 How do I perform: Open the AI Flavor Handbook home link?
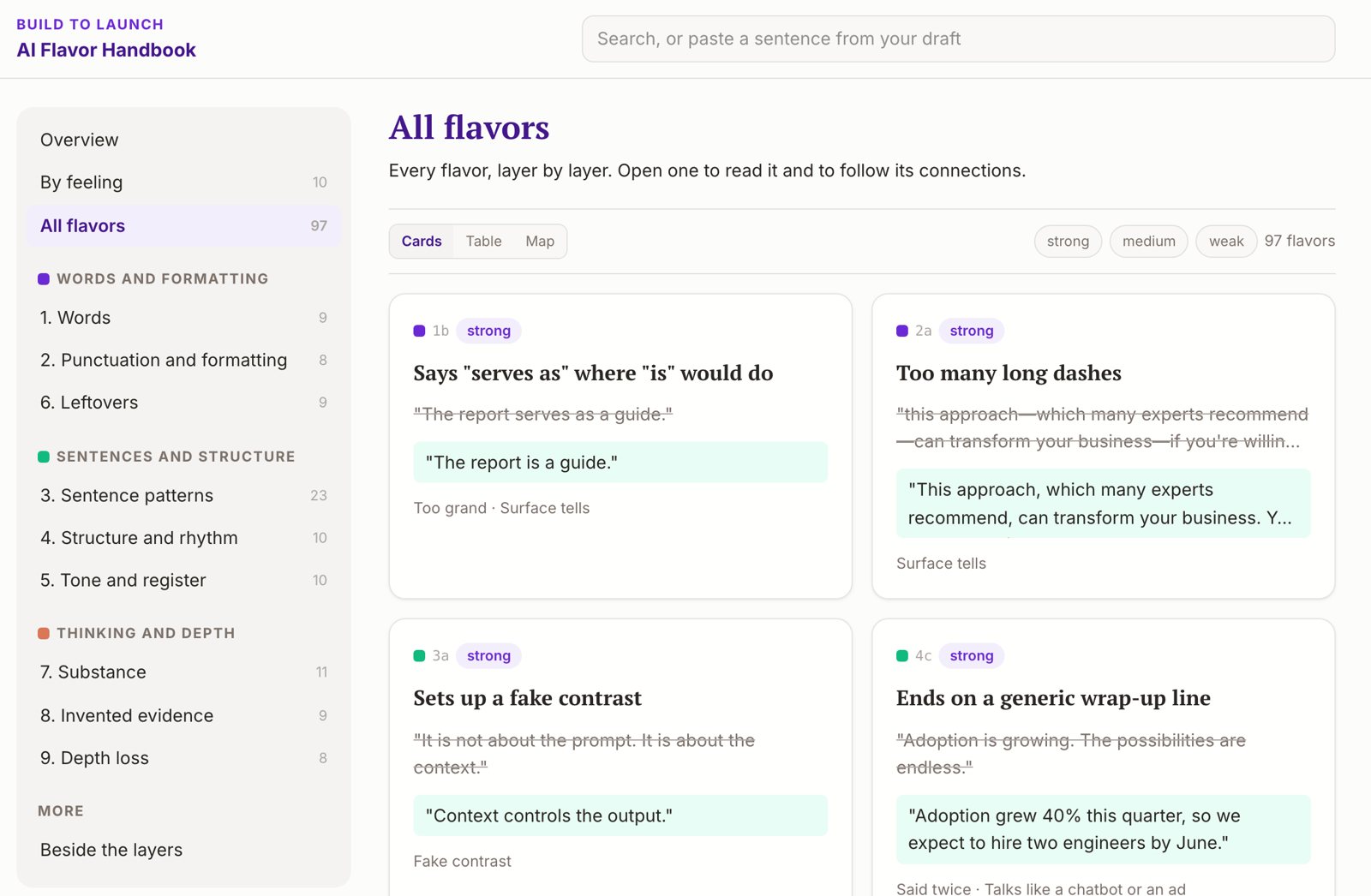click(106, 50)
